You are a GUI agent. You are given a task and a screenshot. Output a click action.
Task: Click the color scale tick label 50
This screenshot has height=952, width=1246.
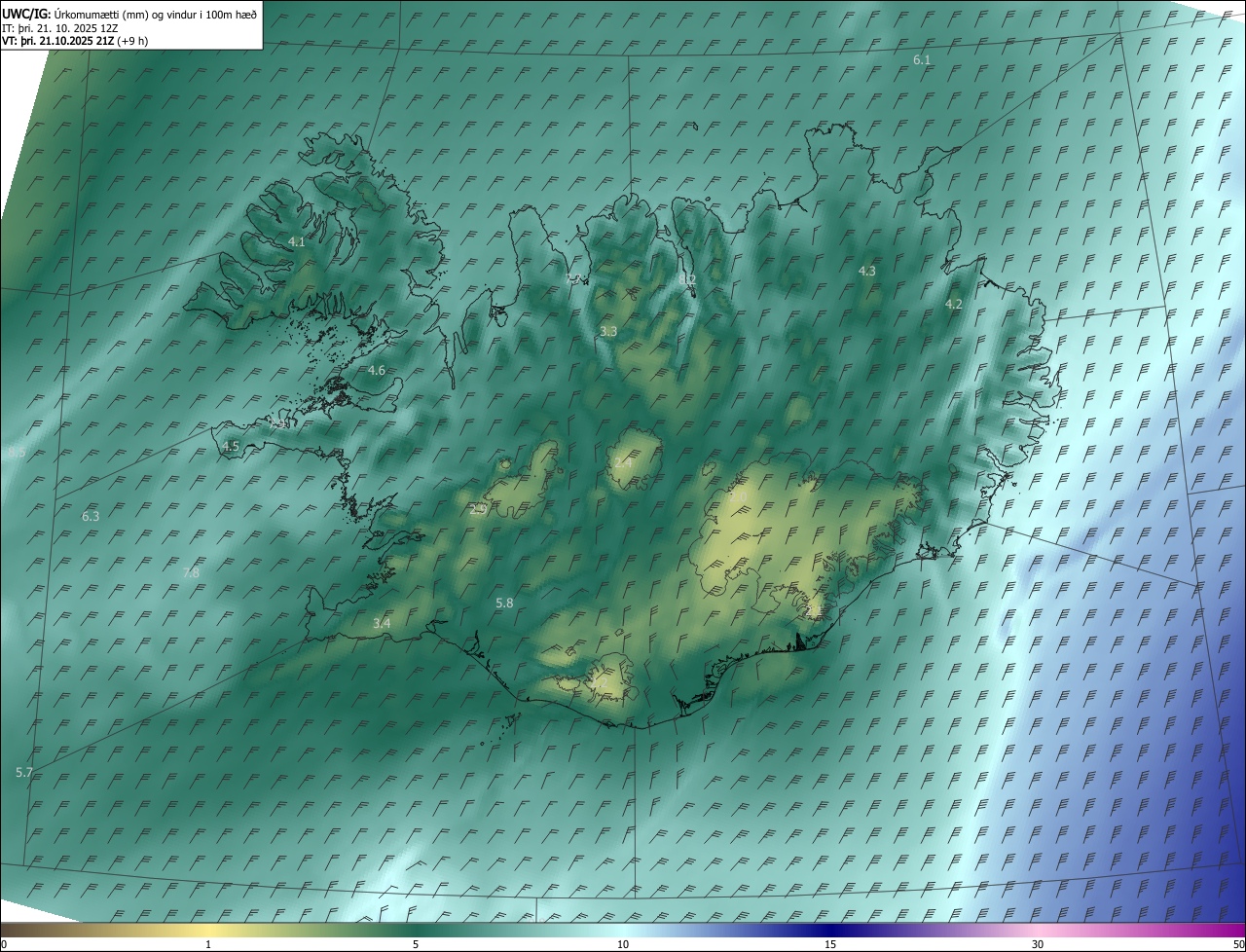(1238, 944)
